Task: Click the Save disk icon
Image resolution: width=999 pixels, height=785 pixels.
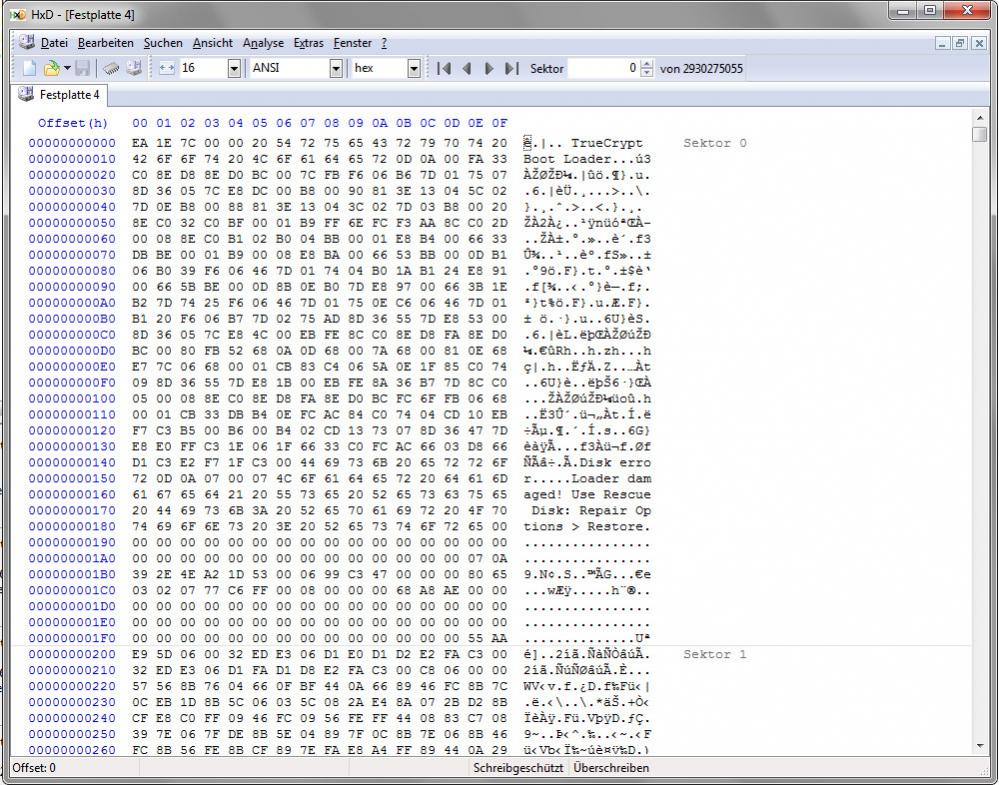Action: (x=83, y=68)
